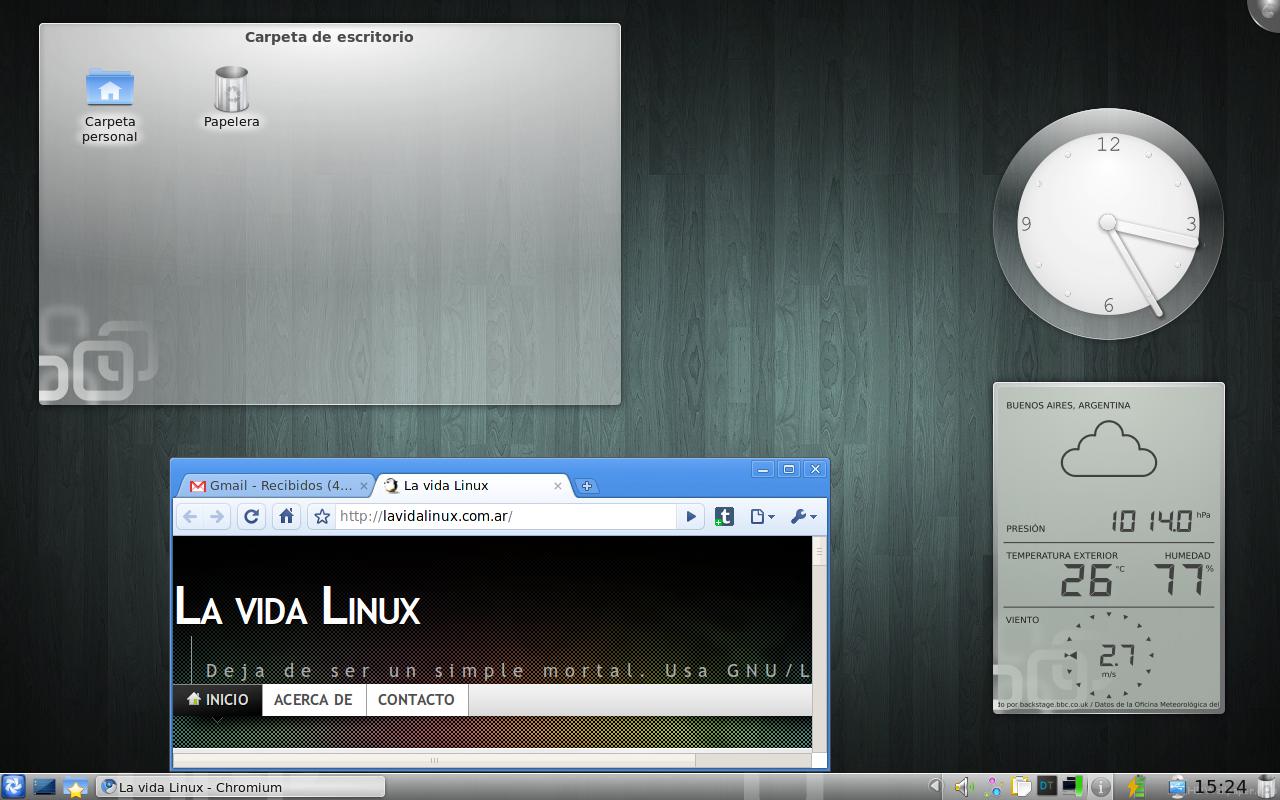Open the CONTACTO page
1280x800 pixels.
tap(416, 700)
